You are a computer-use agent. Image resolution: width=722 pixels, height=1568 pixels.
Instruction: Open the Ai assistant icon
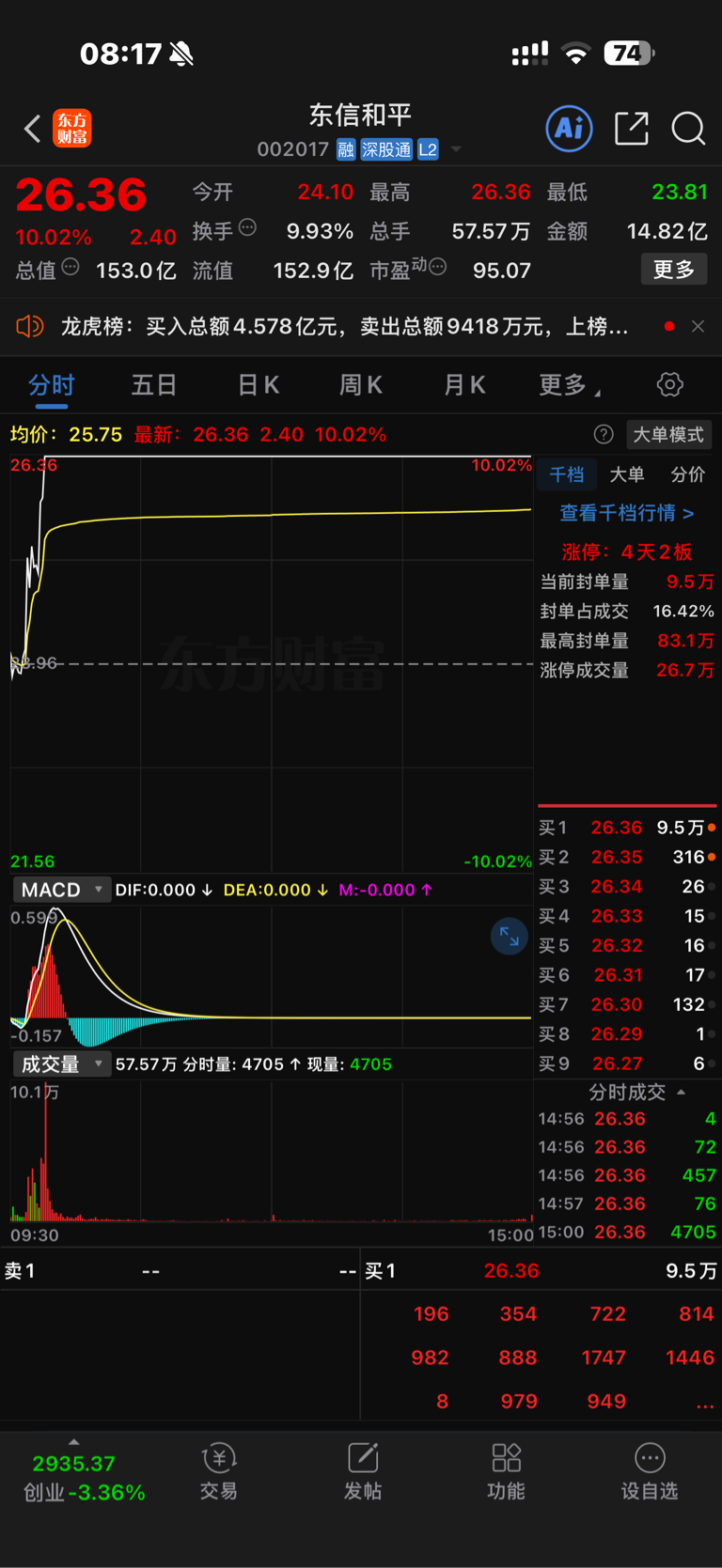point(569,128)
